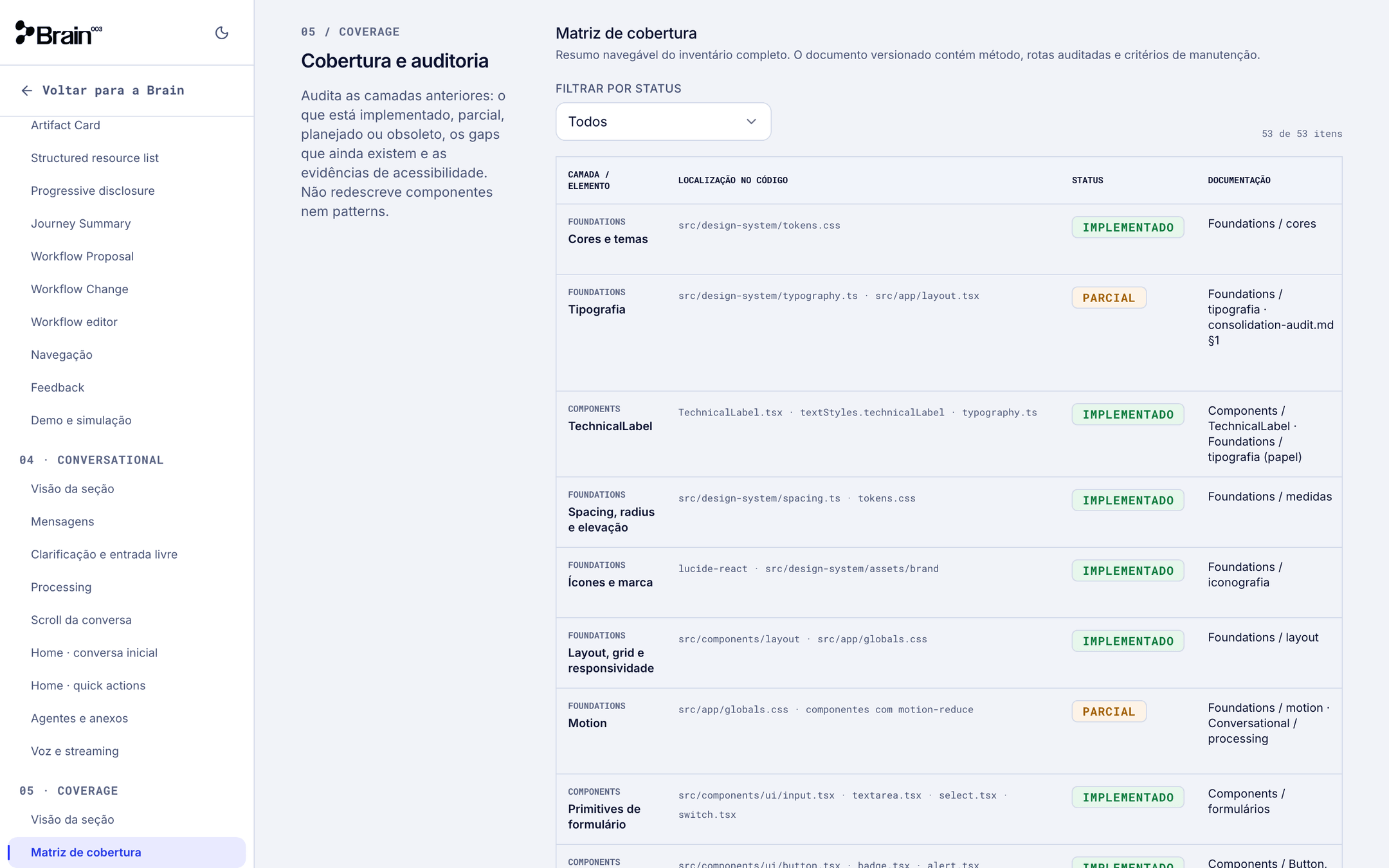1389x868 pixels.
Task: Go to Navegação page
Action: (x=62, y=355)
